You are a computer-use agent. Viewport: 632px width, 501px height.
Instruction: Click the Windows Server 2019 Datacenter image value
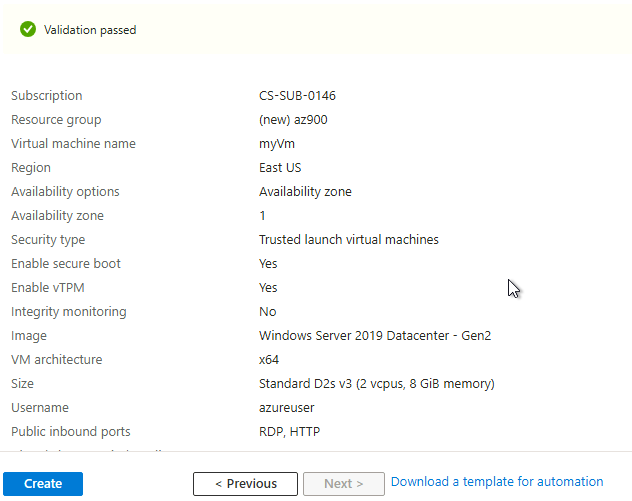point(375,336)
